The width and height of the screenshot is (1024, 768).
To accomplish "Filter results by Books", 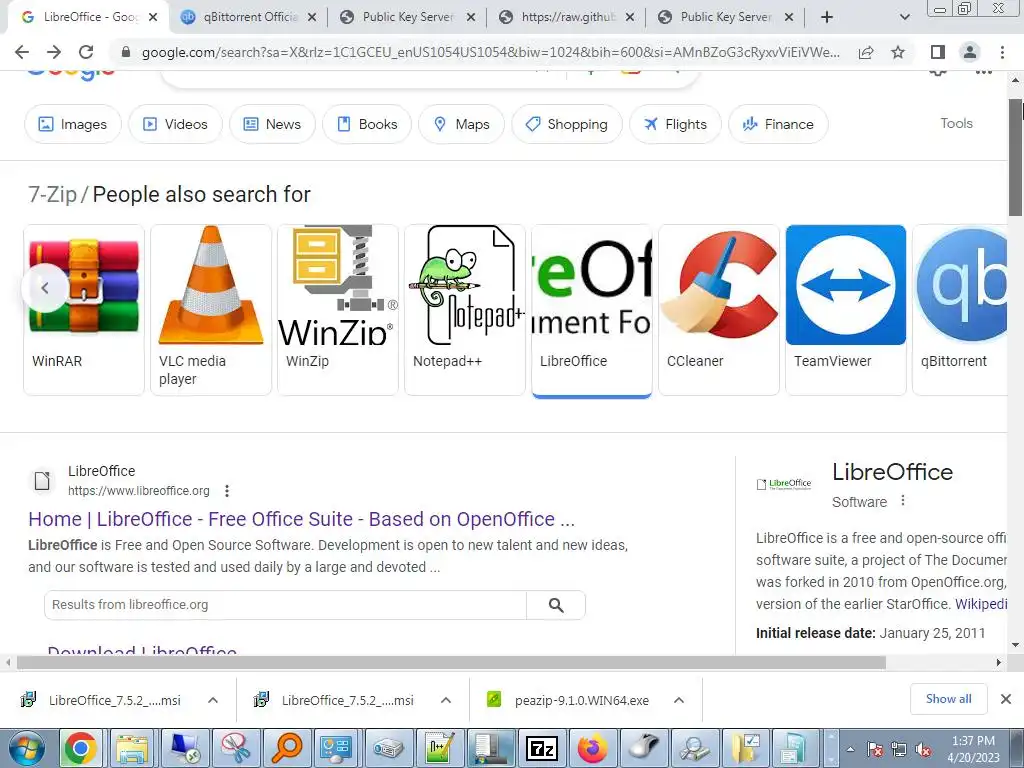I will coord(367,124).
